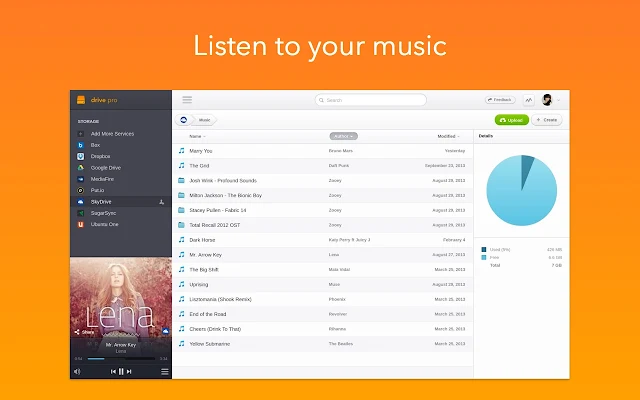Share the current track via Share

(84, 332)
